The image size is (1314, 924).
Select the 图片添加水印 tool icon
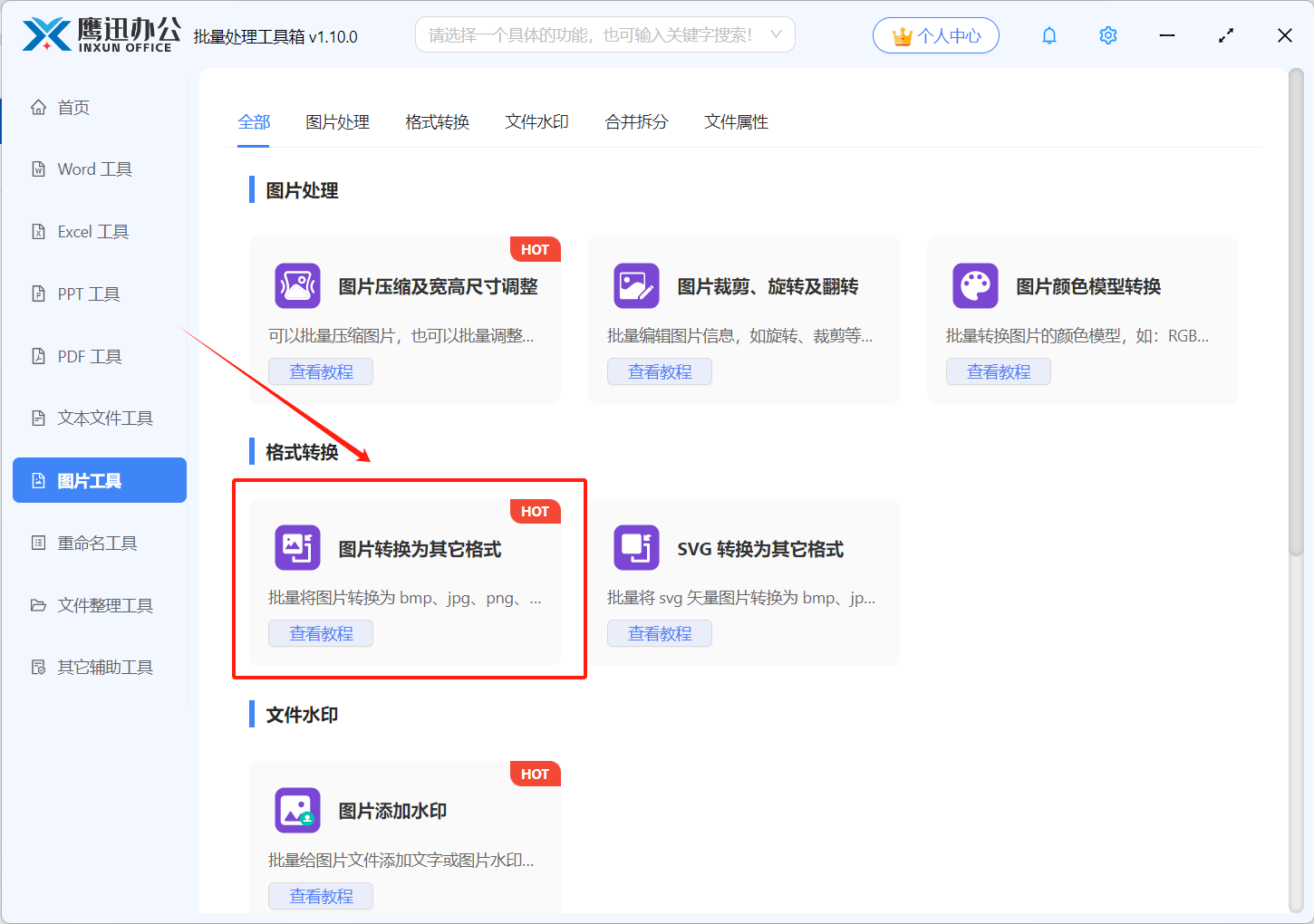(297, 810)
